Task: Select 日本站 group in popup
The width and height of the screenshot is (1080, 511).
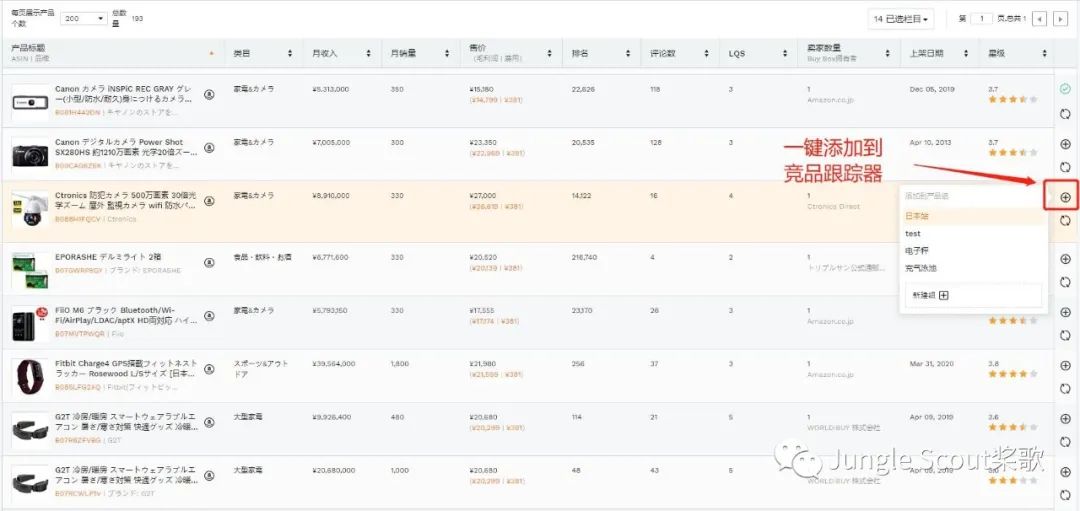Action: [x=973, y=216]
